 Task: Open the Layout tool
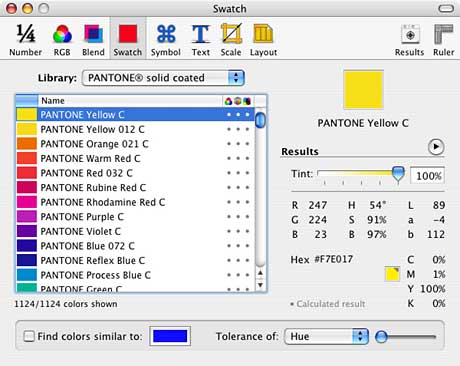(263, 40)
